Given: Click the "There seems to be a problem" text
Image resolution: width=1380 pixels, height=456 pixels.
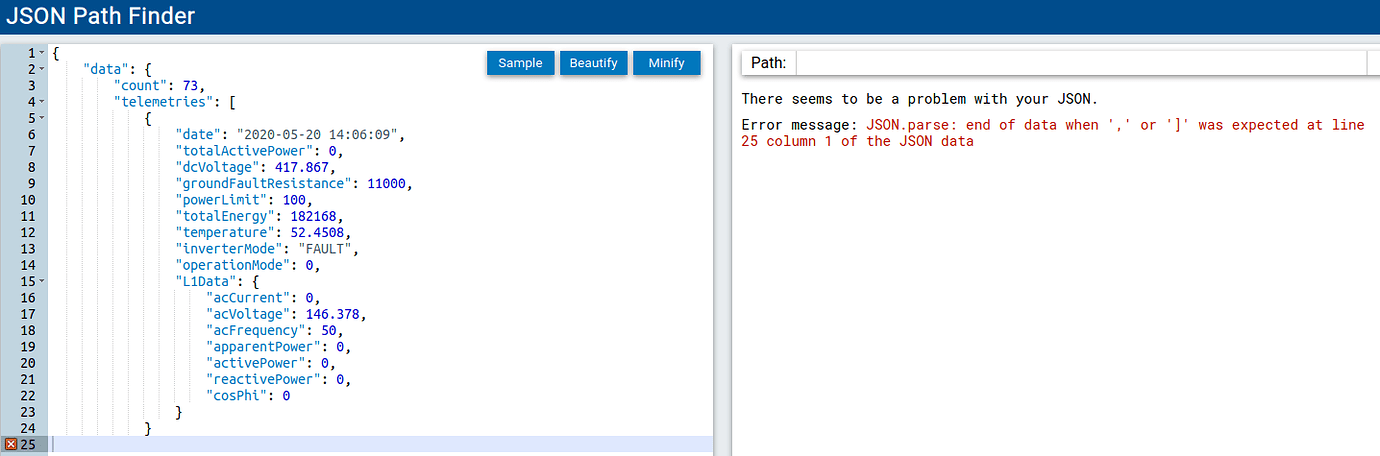Looking at the screenshot, I should coord(920,99).
